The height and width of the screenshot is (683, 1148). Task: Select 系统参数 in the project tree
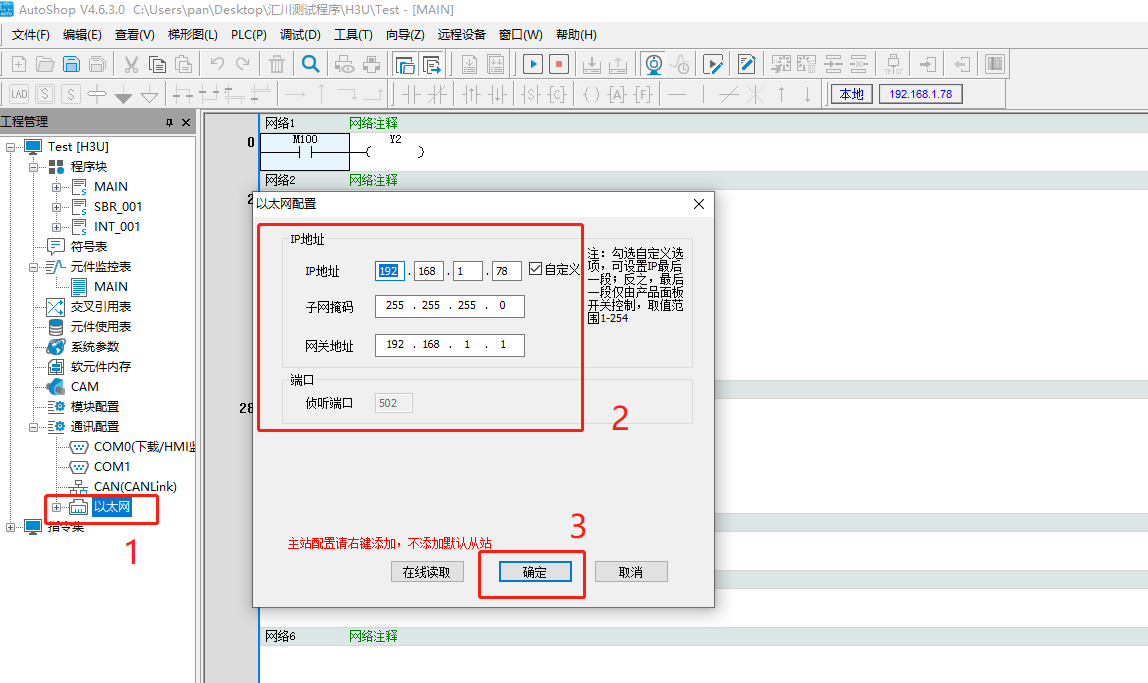94,347
